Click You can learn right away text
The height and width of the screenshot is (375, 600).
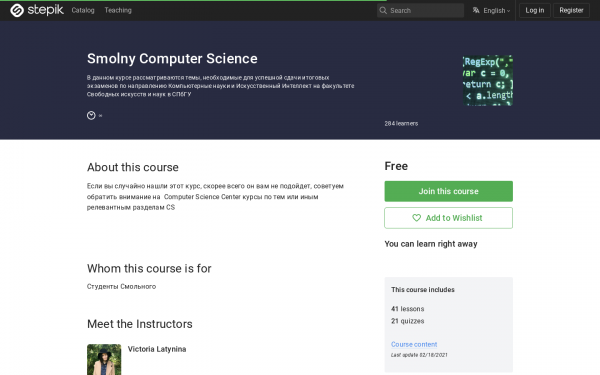pos(431,244)
